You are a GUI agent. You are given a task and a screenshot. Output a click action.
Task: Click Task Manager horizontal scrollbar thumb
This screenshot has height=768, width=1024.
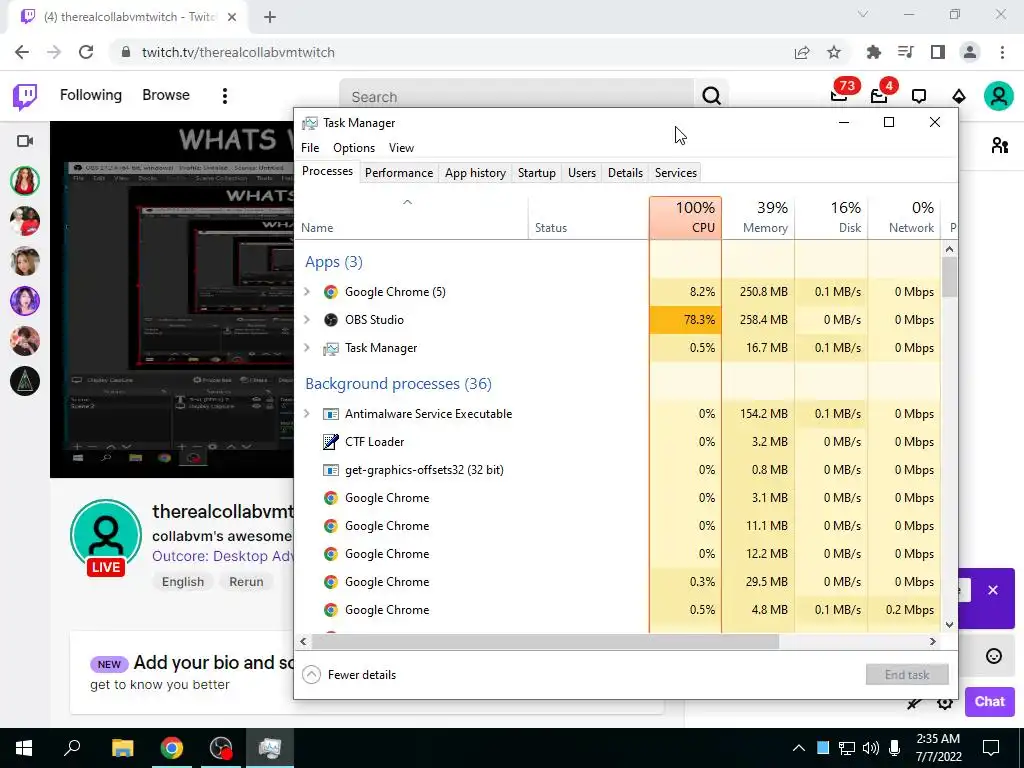(545, 641)
